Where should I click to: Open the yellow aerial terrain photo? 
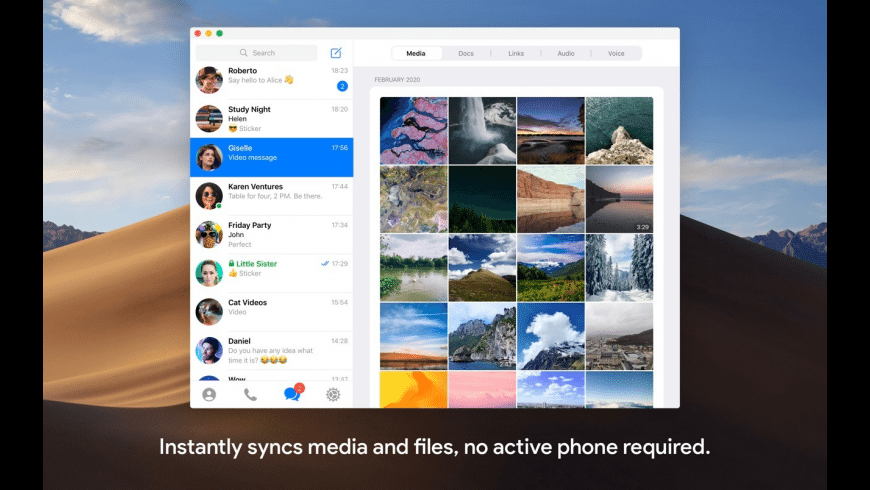414,199
